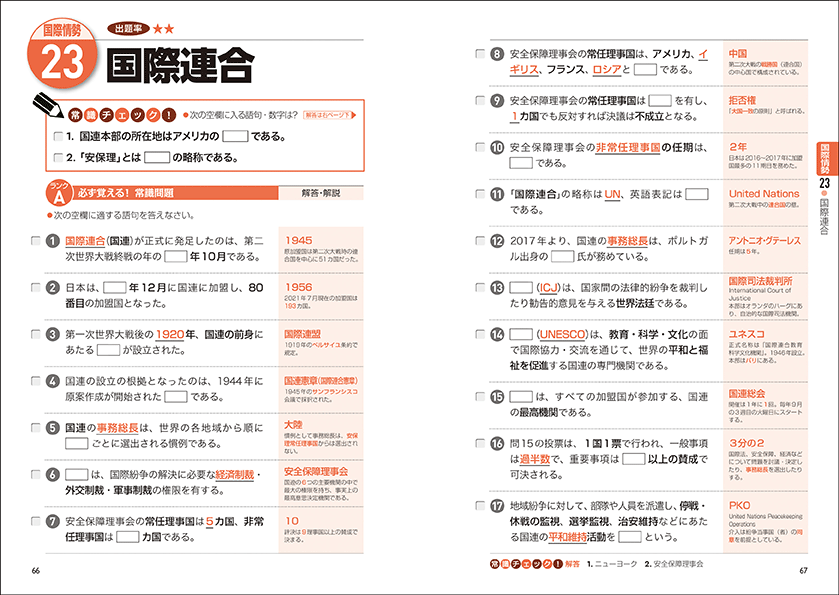Click the answer 国連総会
The image size is (839, 595).
[746, 393]
